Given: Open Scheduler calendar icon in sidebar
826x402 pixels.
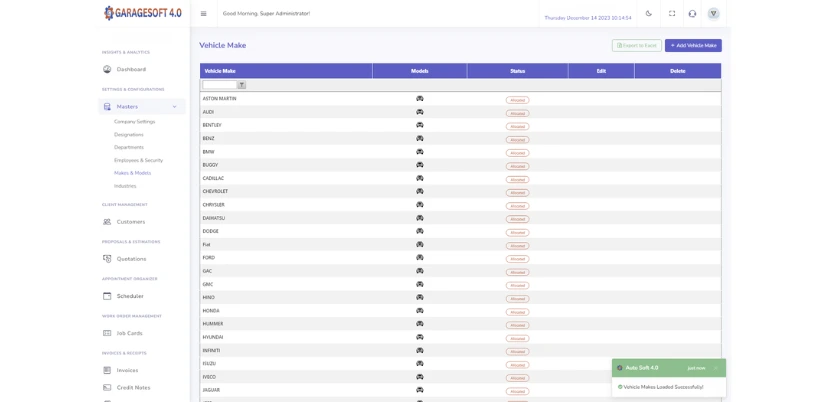Looking at the screenshot, I should pyautogui.click(x=107, y=296).
